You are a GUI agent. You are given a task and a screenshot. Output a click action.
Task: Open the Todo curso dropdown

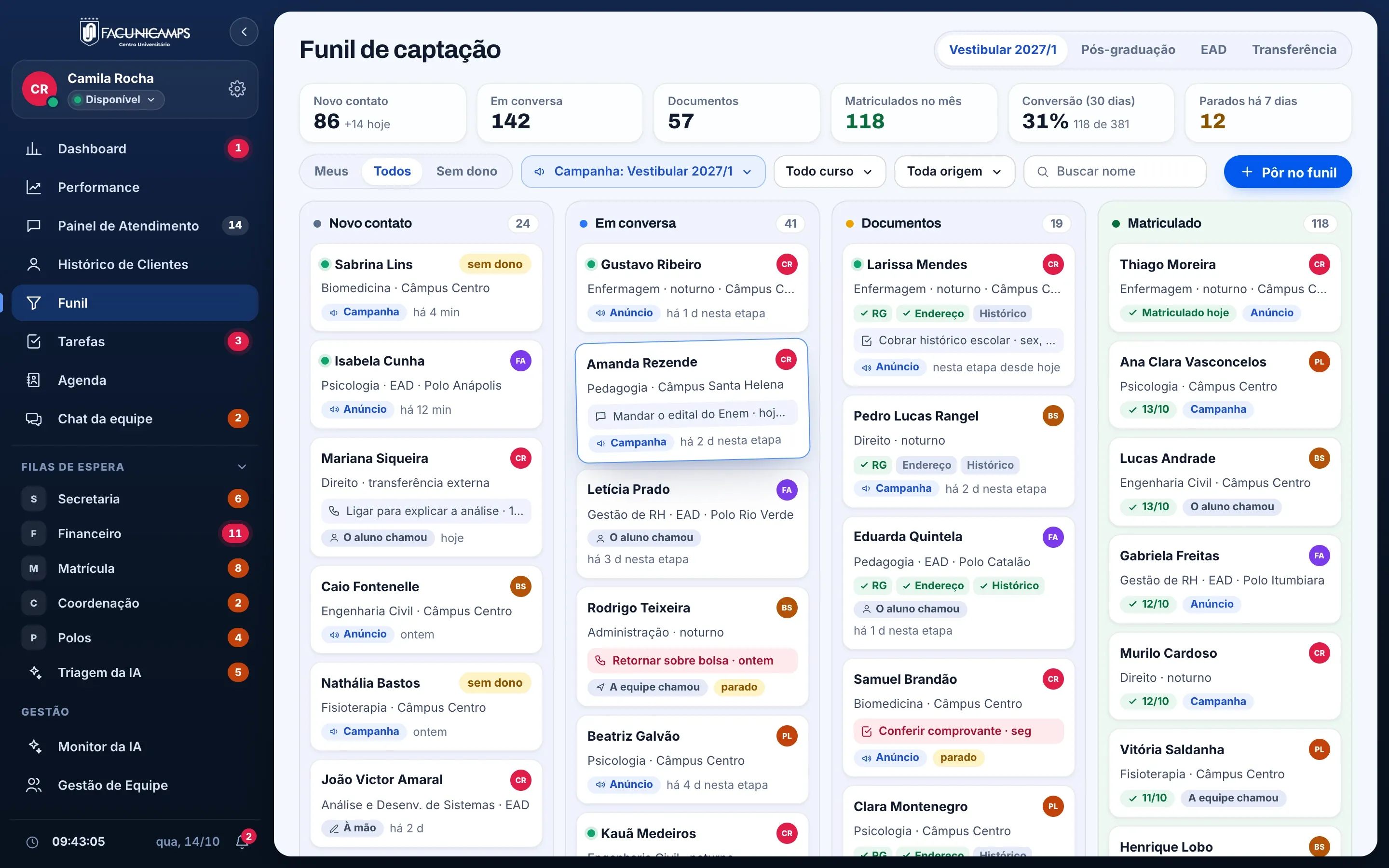830,172
